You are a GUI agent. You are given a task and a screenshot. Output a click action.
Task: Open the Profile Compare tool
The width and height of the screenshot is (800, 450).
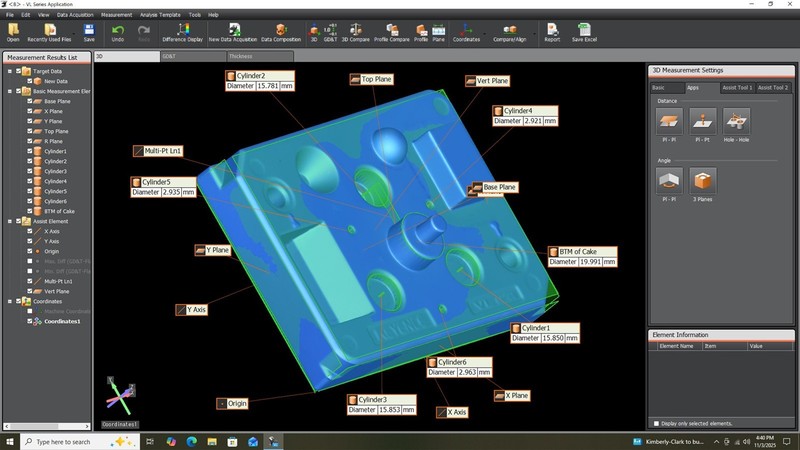point(392,33)
